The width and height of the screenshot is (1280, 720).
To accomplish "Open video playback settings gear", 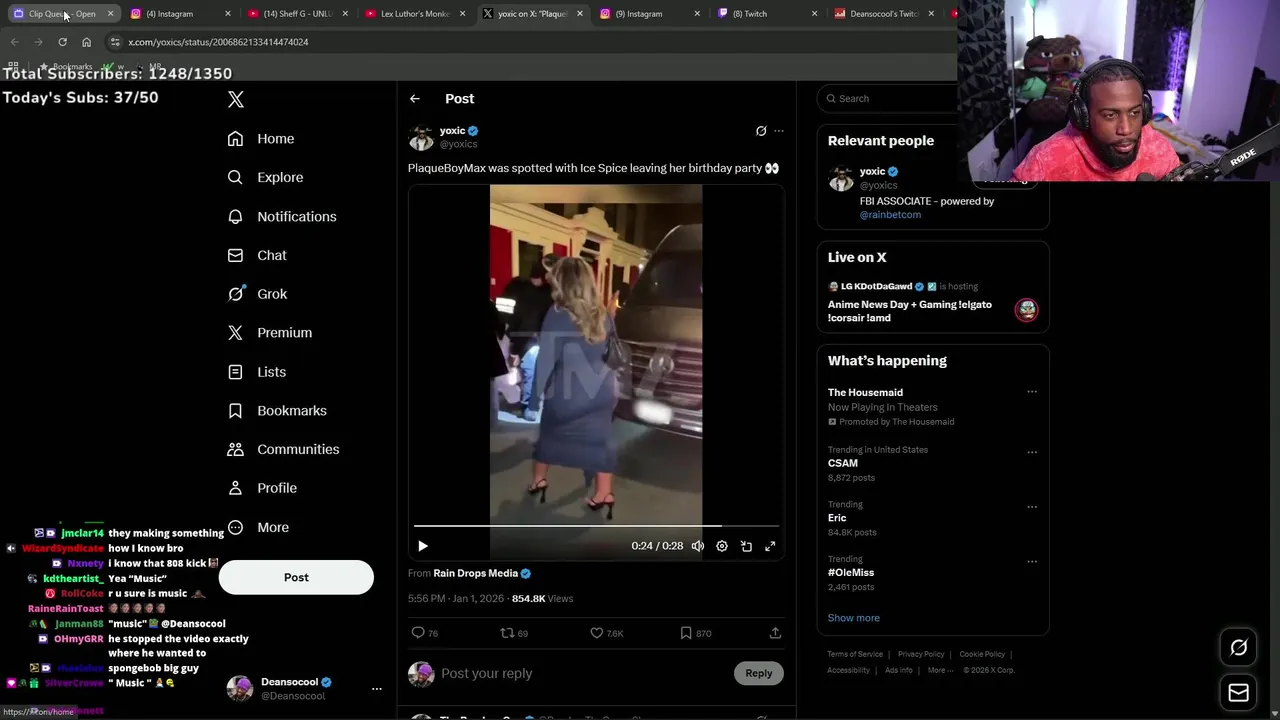I will (722, 546).
